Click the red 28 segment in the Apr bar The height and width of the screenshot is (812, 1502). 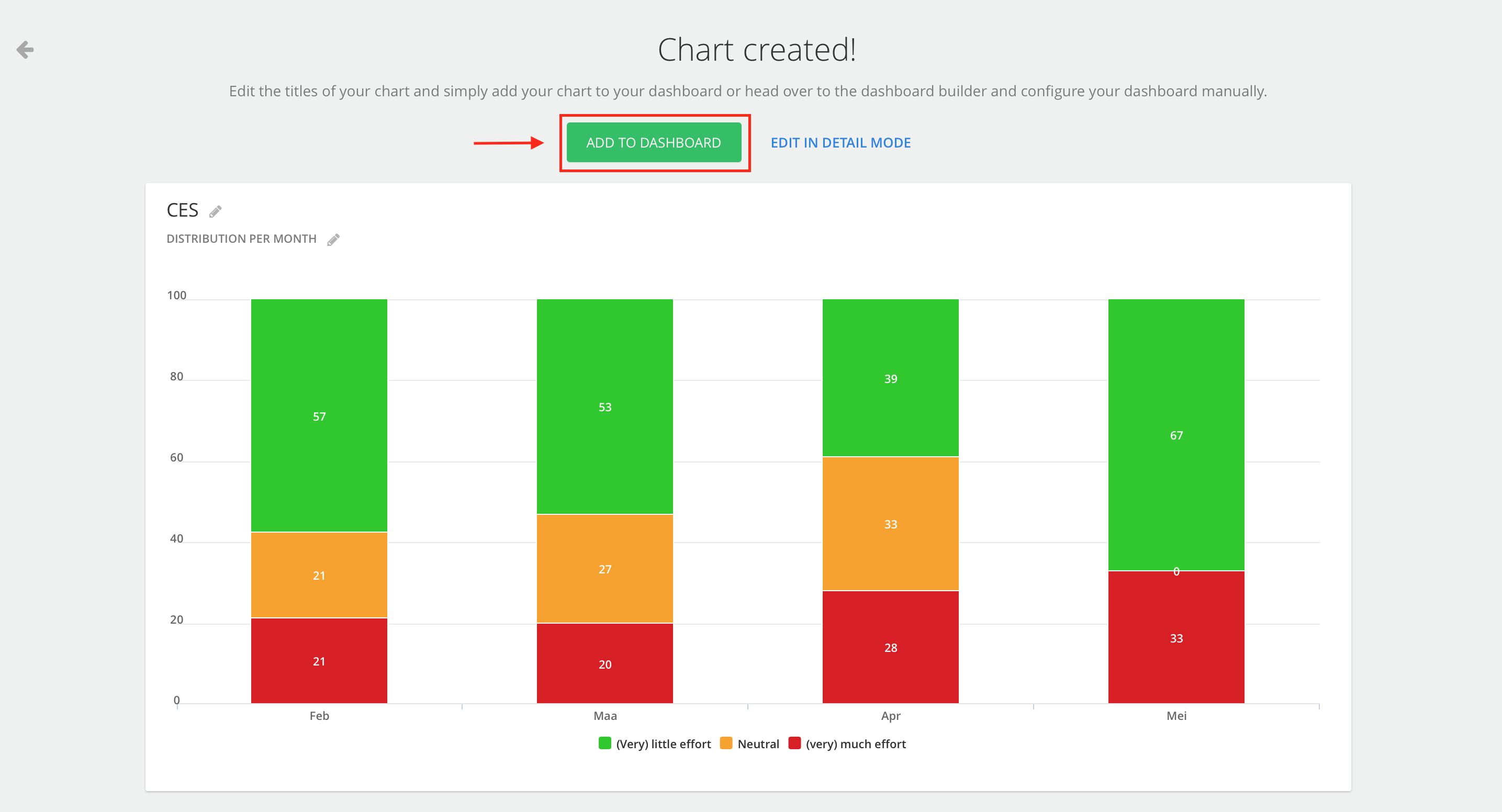tap(890, 647)
